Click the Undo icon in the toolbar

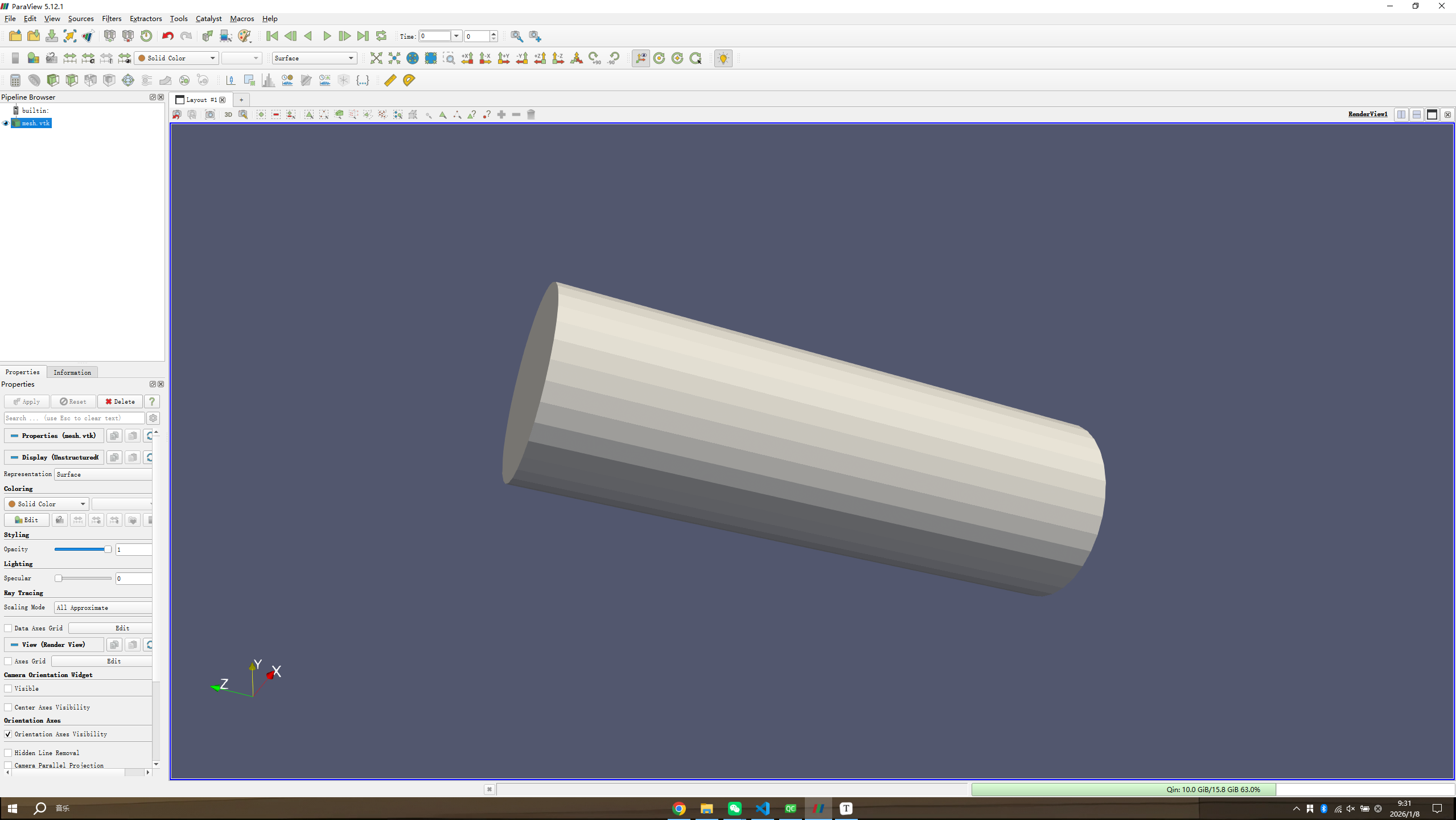[167, 36]
